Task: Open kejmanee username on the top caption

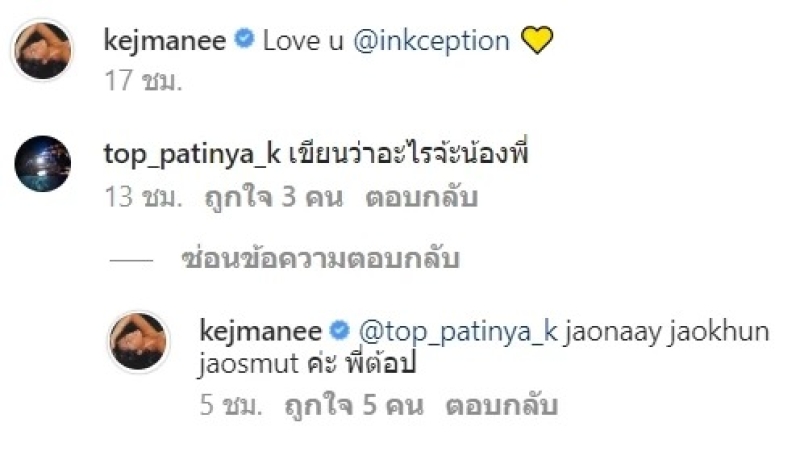Action: (164, 40)
